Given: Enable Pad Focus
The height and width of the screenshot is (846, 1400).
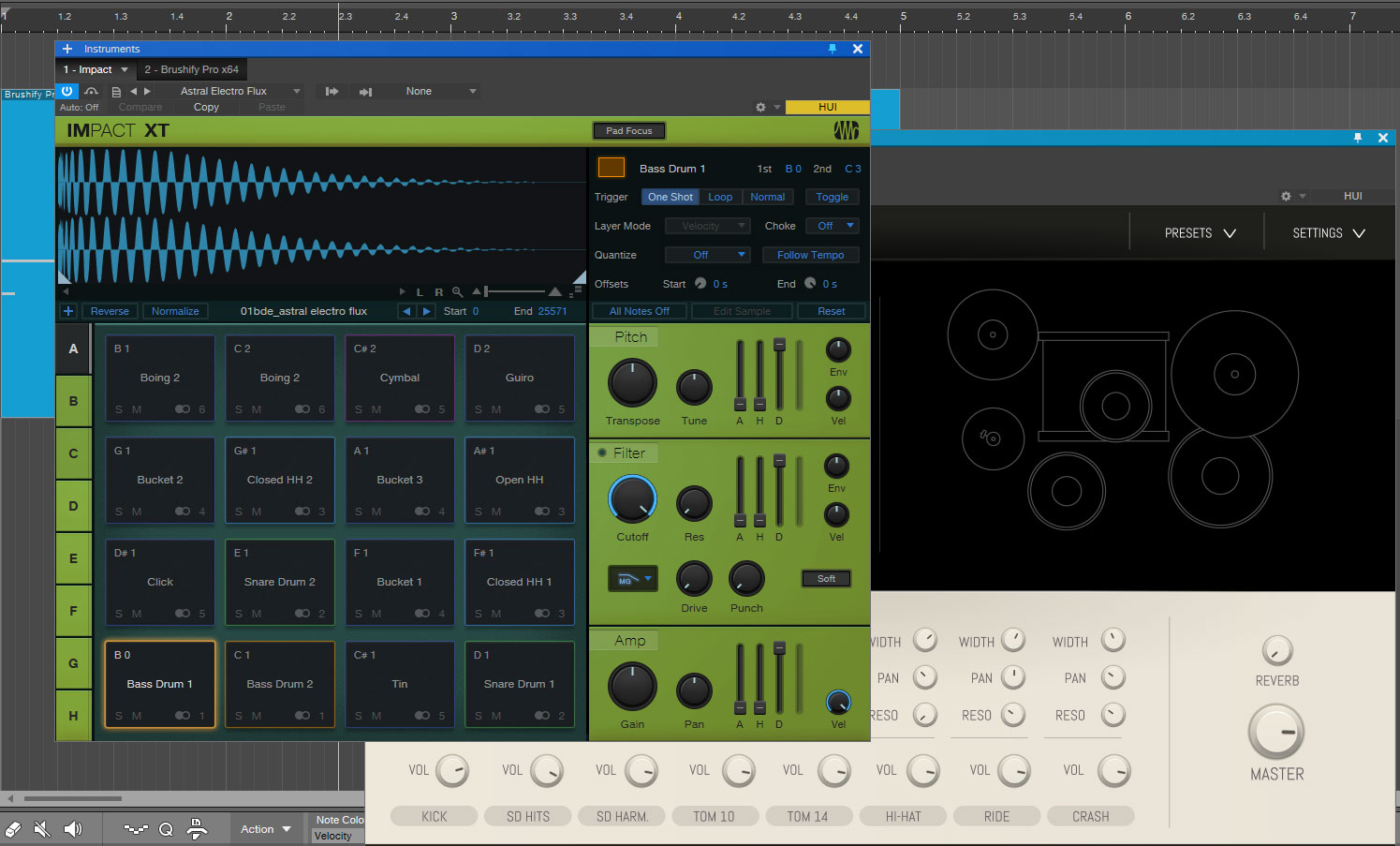Looking at the screenshot, I should [628, 130].
